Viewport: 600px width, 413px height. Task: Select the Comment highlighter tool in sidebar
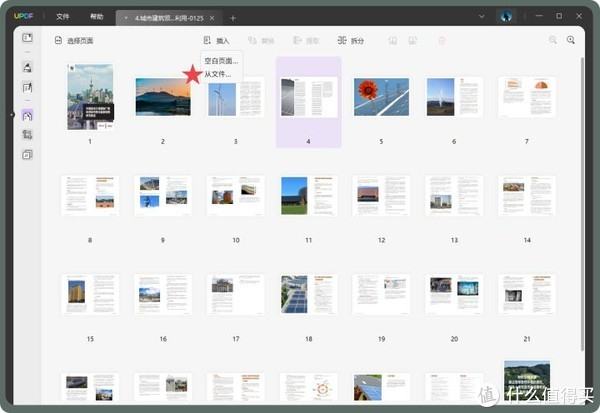[27, 67]
